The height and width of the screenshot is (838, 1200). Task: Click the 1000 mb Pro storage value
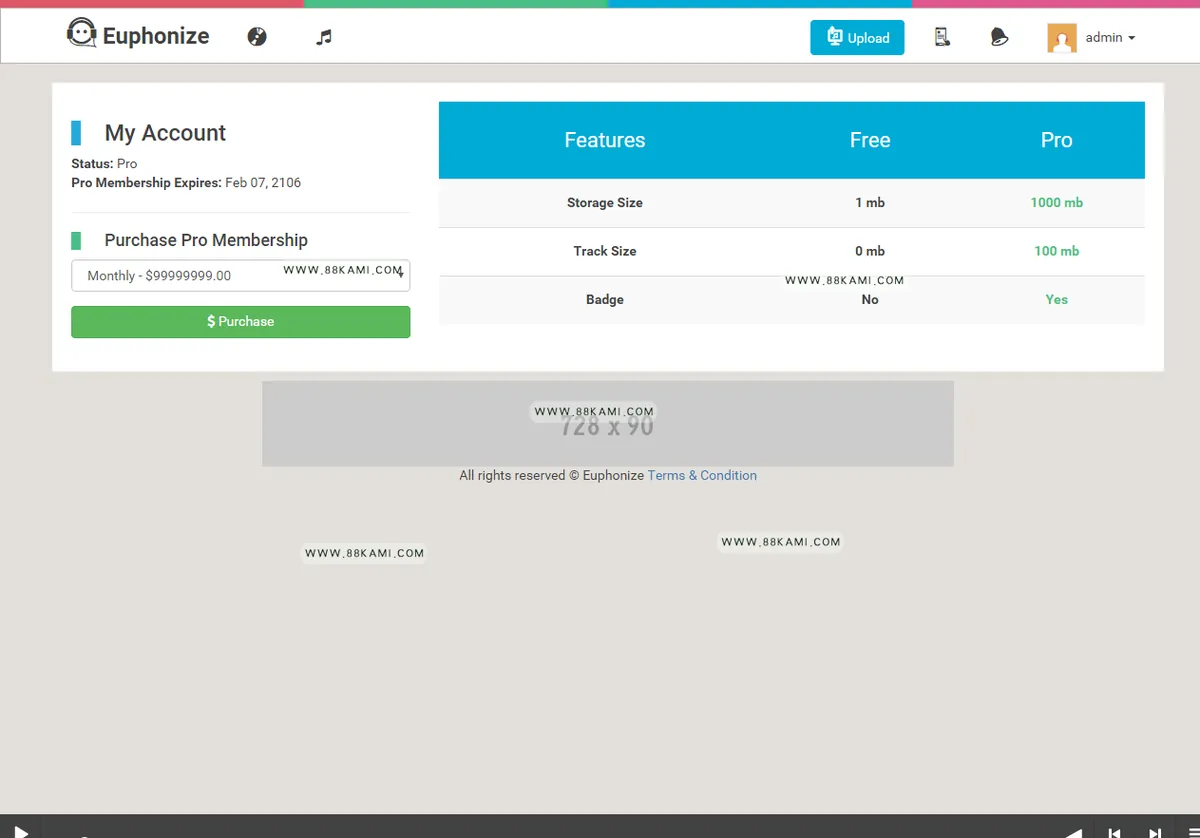(x=1057, y=203)
